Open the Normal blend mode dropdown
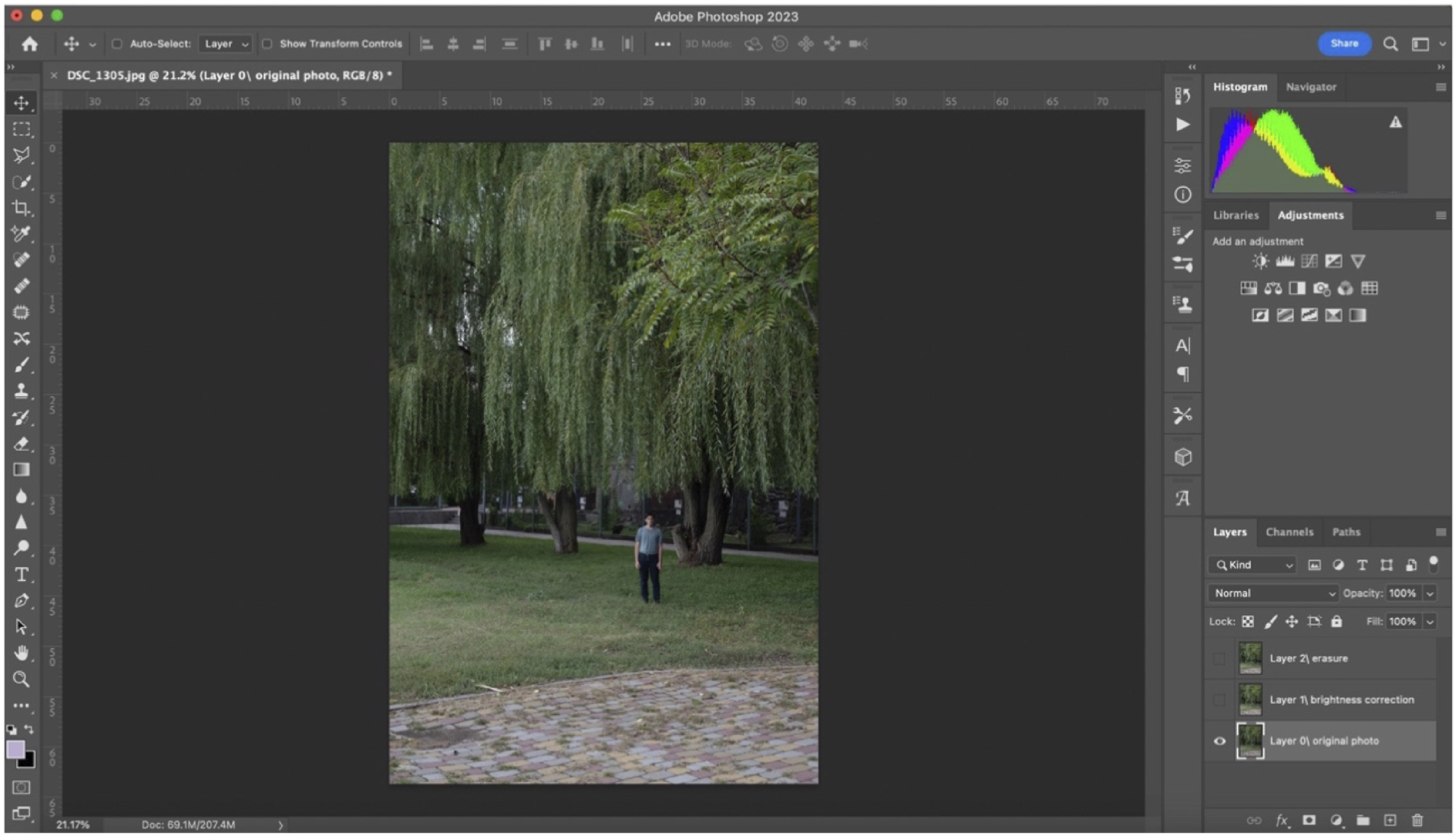Screen dimensions: 1456x836 pos(1273,593)
